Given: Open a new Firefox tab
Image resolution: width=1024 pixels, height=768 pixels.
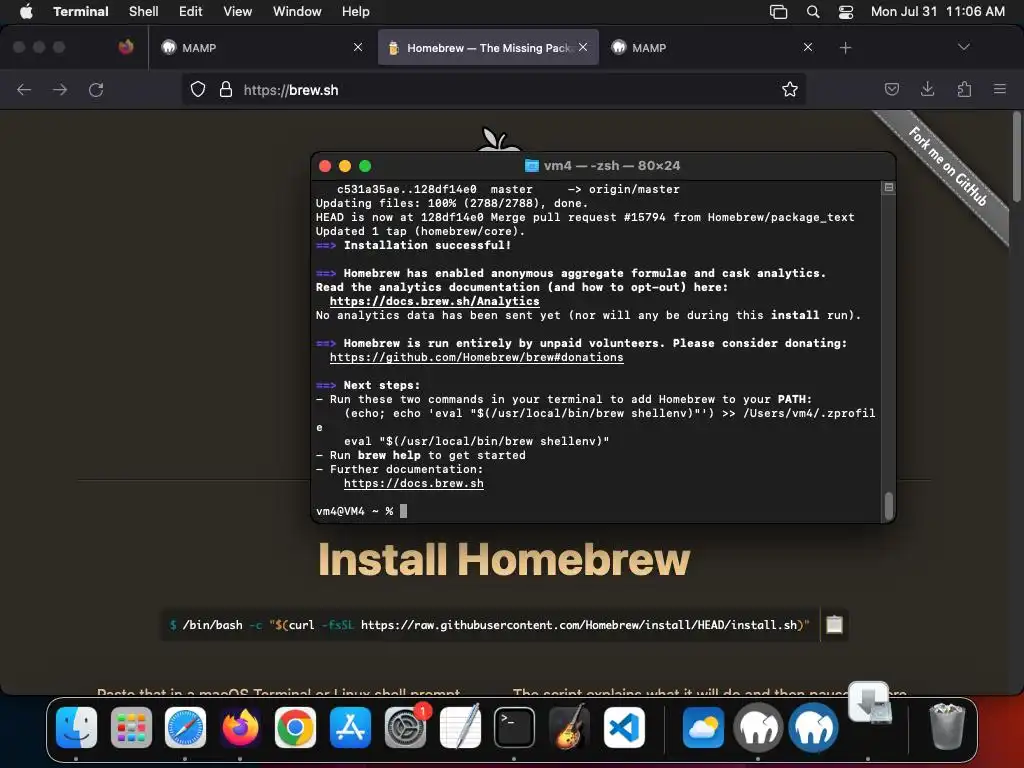Looking at the screenshot, I should click(x=846, y=48).
